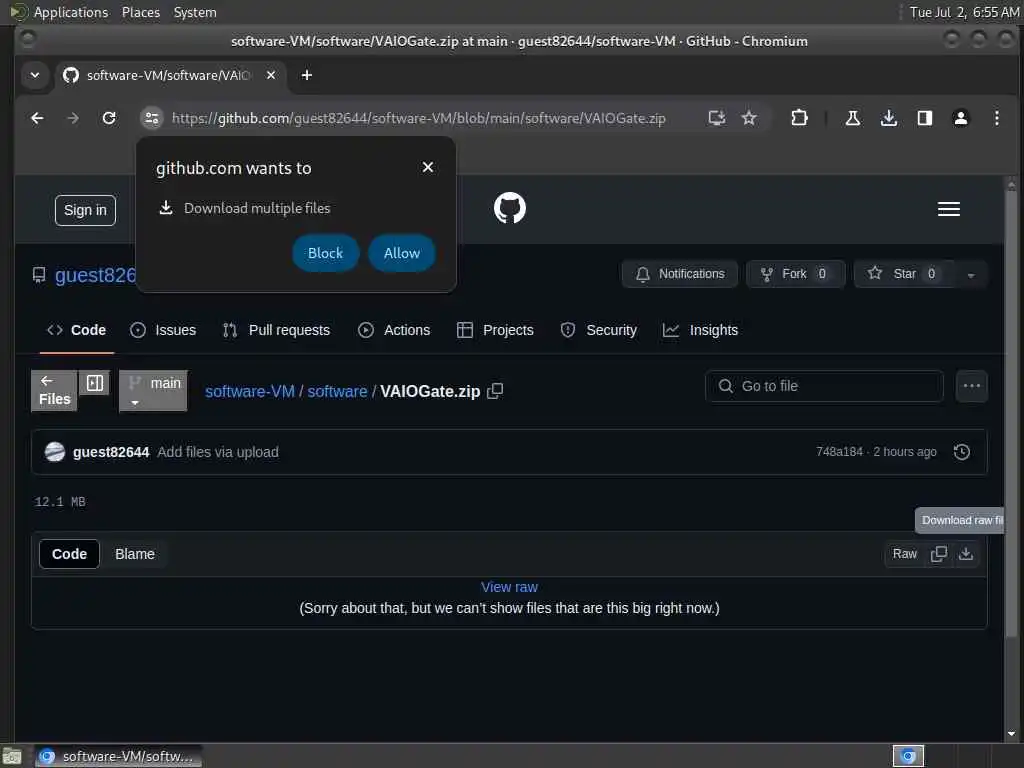Viewport: 1024px width, 768px height.
Task: Expand the Star lists dropdown arrow
Action: click(971, 275)
